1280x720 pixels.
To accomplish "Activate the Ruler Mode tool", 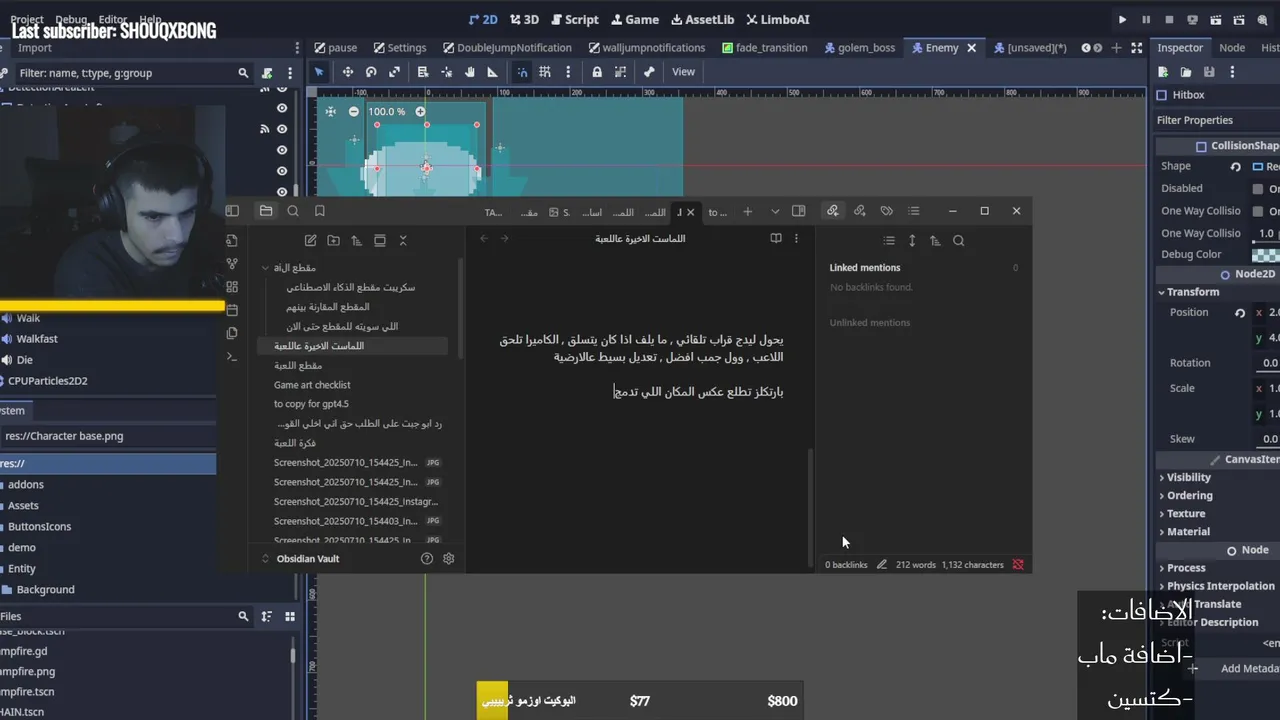I will 492,72.
